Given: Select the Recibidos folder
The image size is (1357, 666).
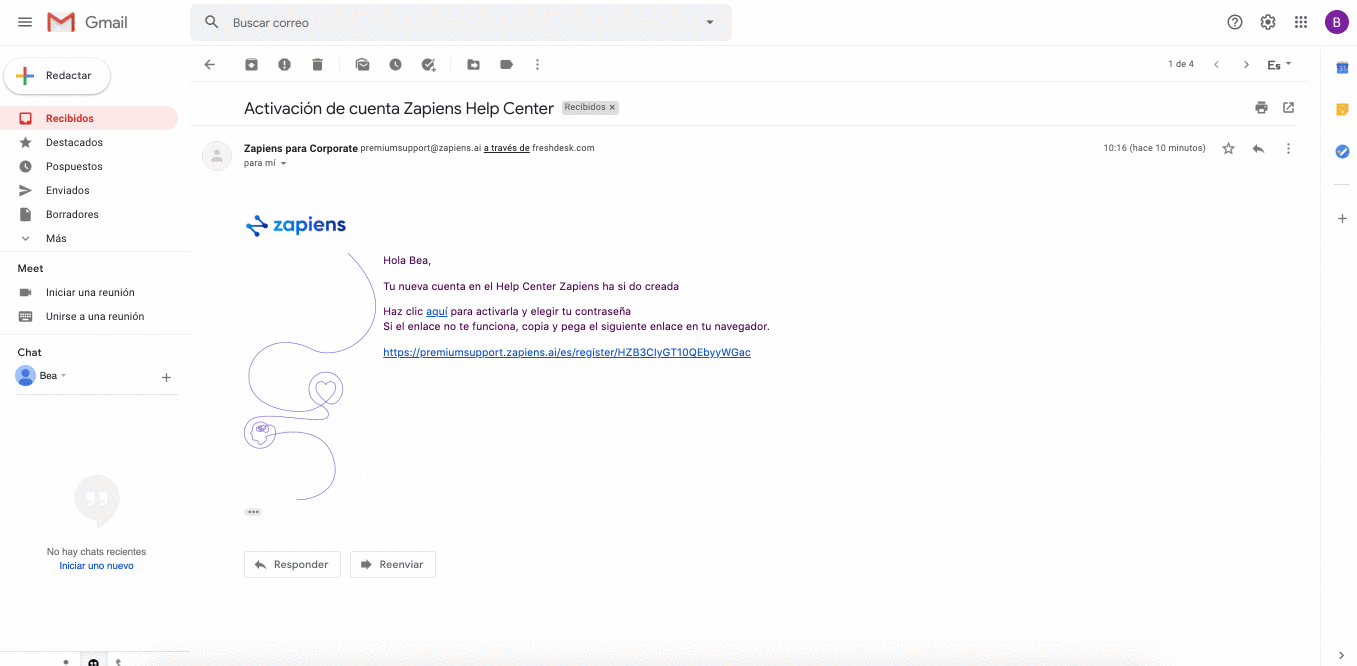Looking at the screenshot, I should click(x=89, y=118).
